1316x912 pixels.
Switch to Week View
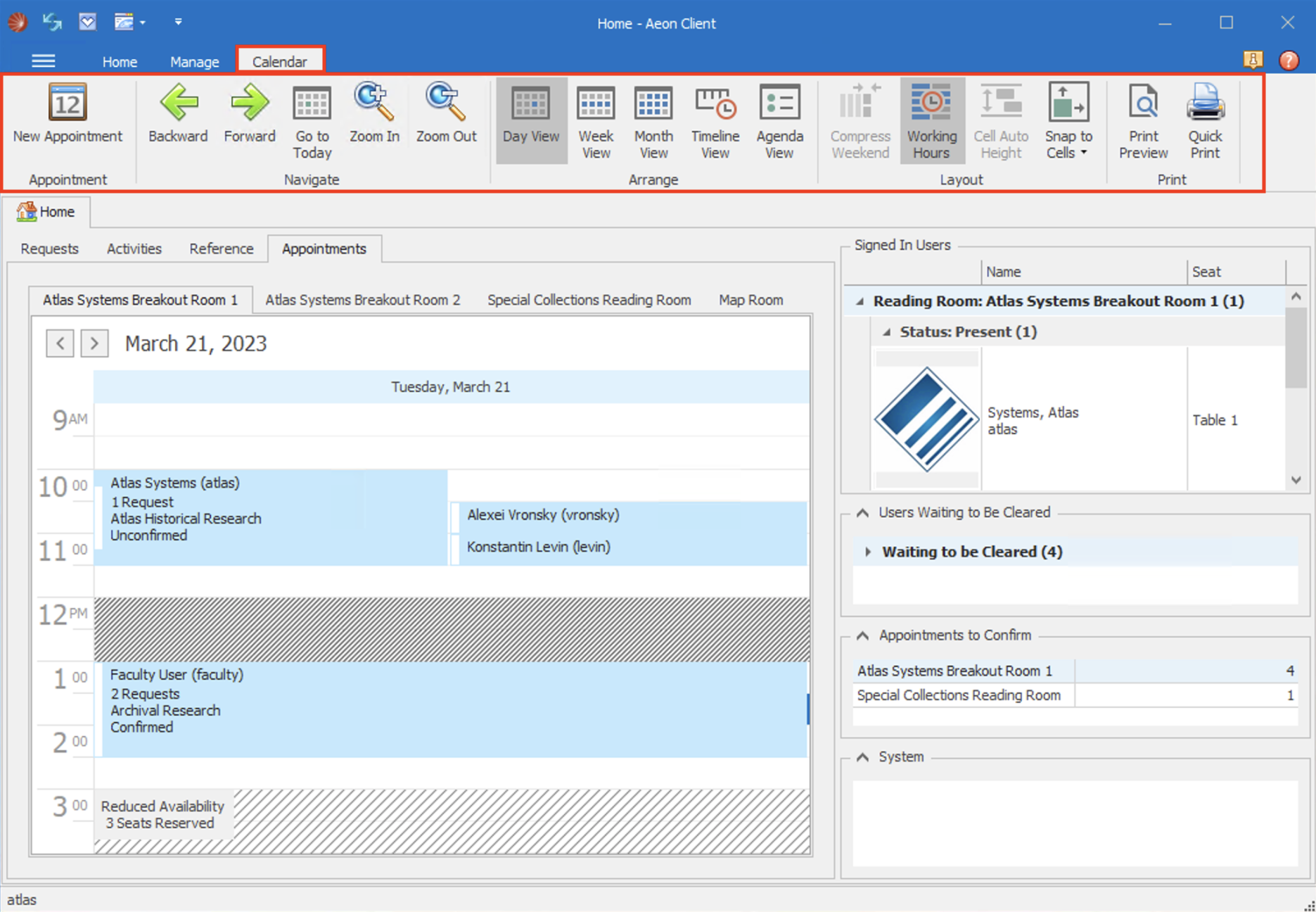pyautogui.click(x=596, y=121)
